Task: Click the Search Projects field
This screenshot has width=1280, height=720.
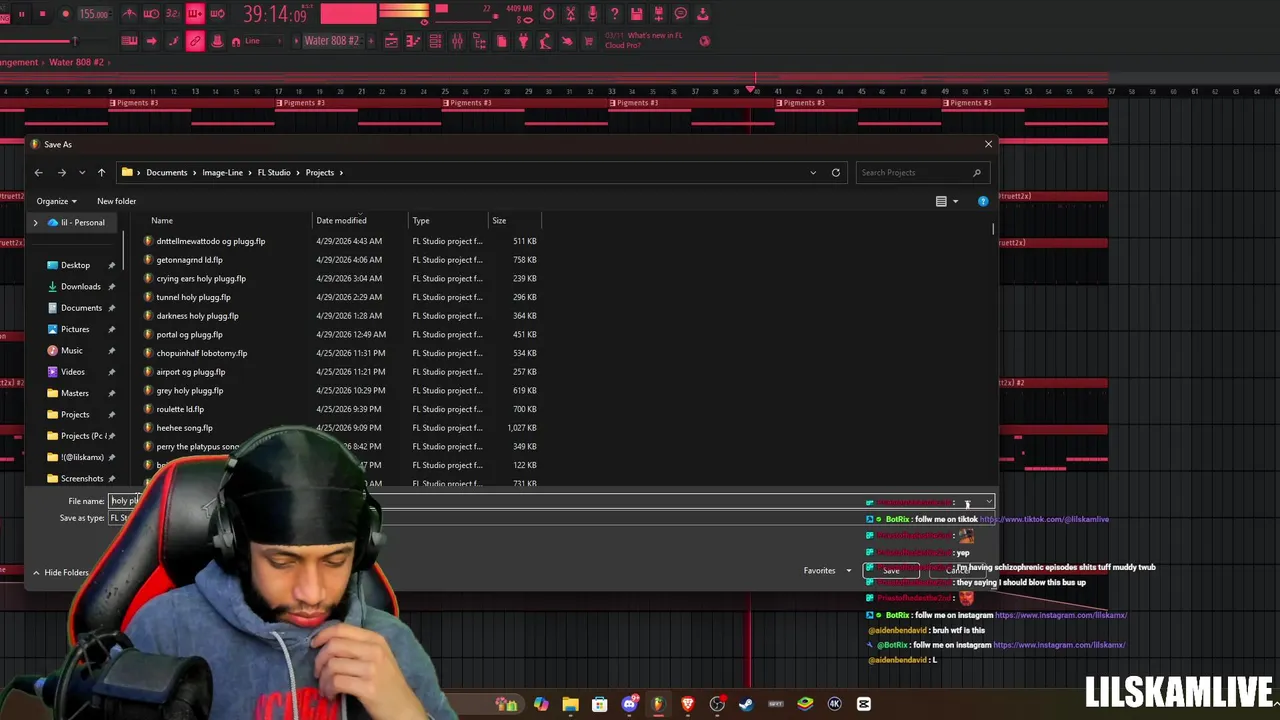Action: 920,172
